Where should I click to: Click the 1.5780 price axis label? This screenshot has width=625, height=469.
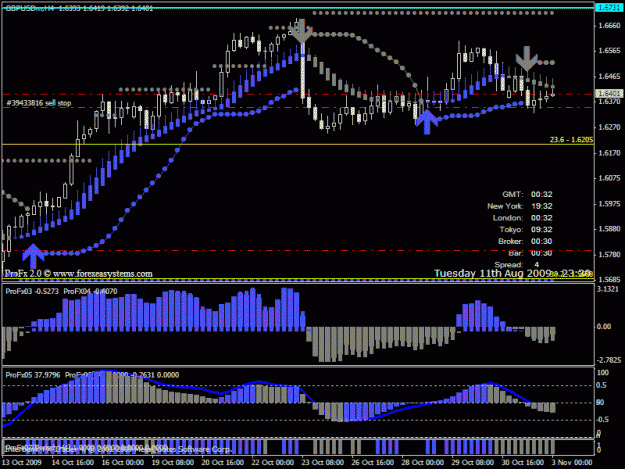click(609, 254)
